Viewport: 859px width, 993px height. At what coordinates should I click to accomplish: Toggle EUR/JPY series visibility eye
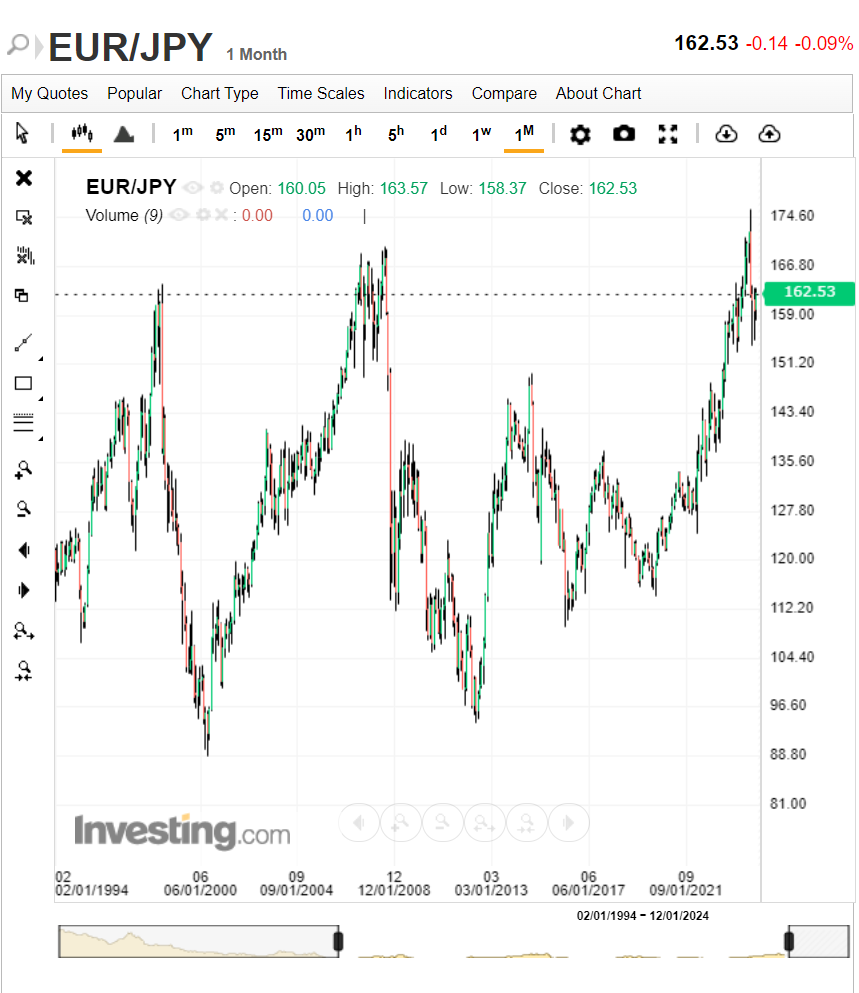[193, 187]
